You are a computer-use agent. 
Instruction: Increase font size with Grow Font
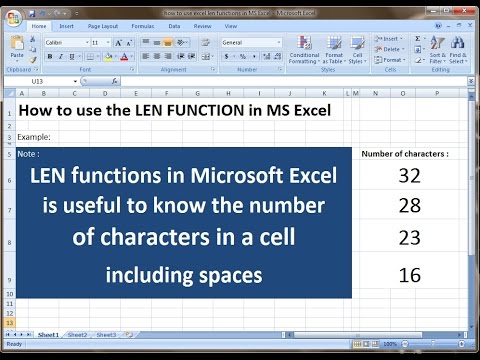click(x=118, y=43)
